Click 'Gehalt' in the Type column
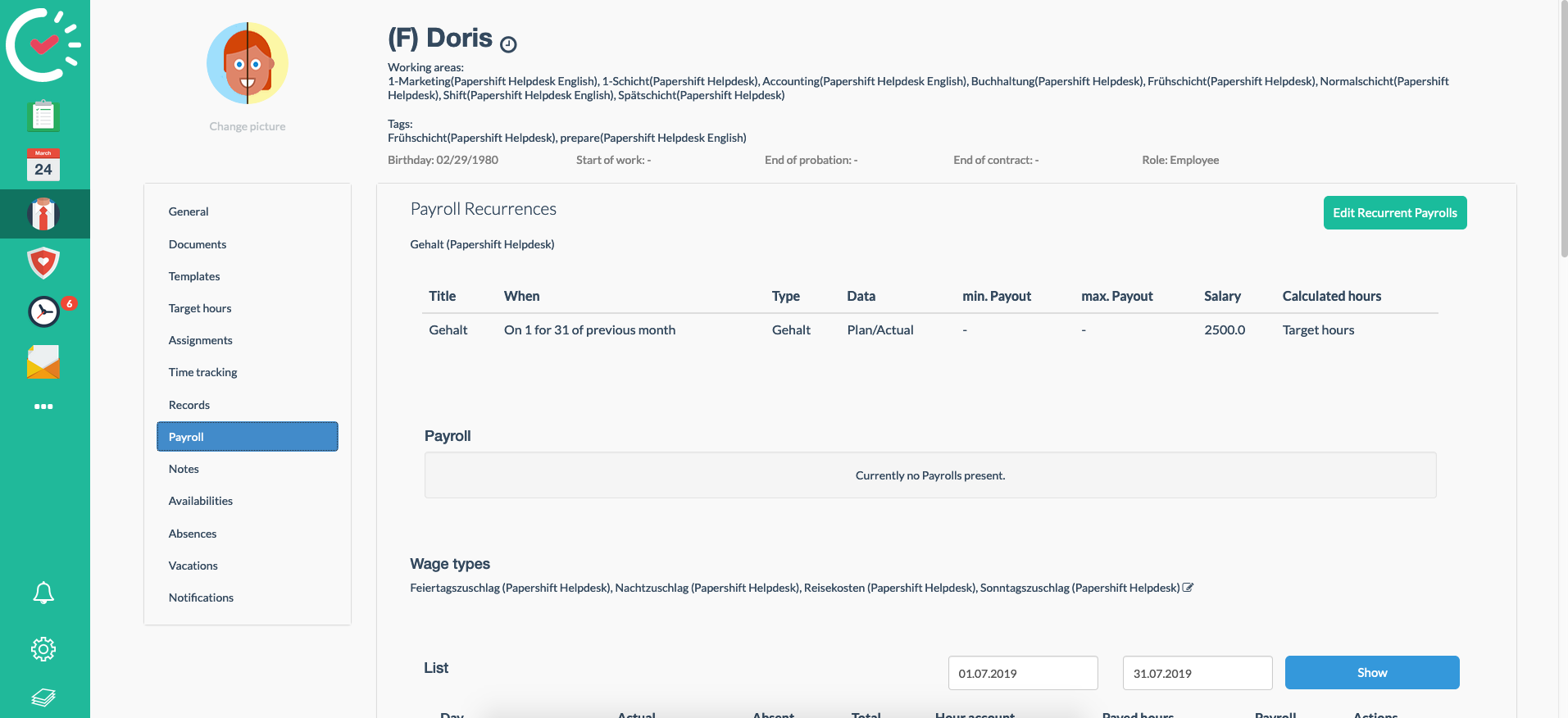This screenshot has height=718, width=1568. coord(791,329)
